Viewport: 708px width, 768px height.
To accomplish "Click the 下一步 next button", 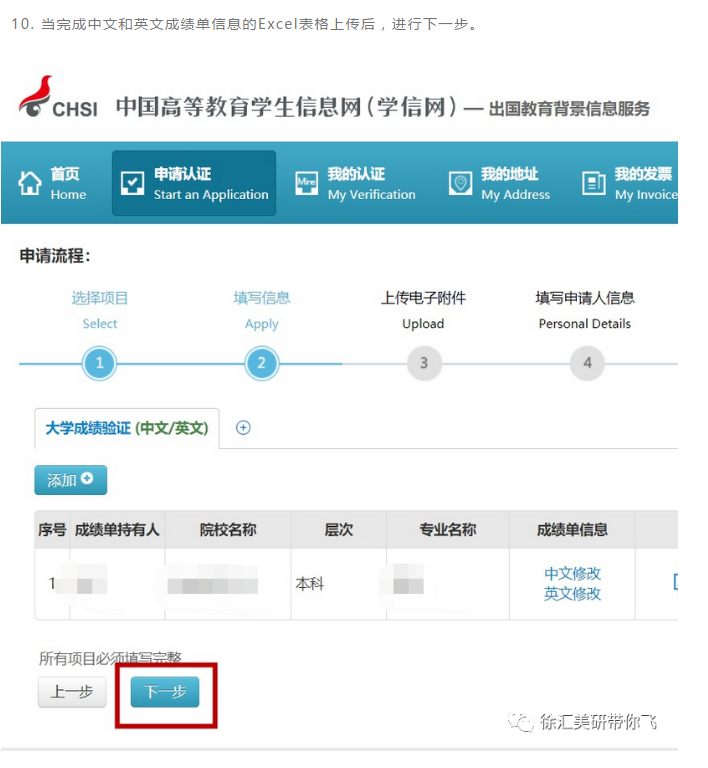I will 165,692.
